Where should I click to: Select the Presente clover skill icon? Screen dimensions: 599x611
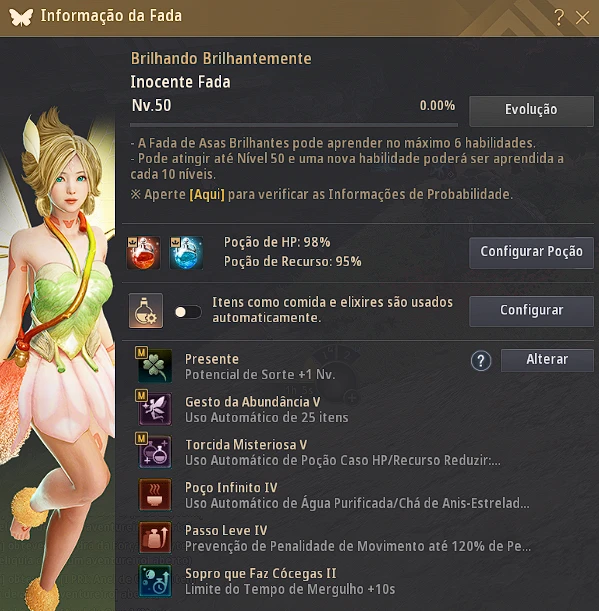pos(155,366)
